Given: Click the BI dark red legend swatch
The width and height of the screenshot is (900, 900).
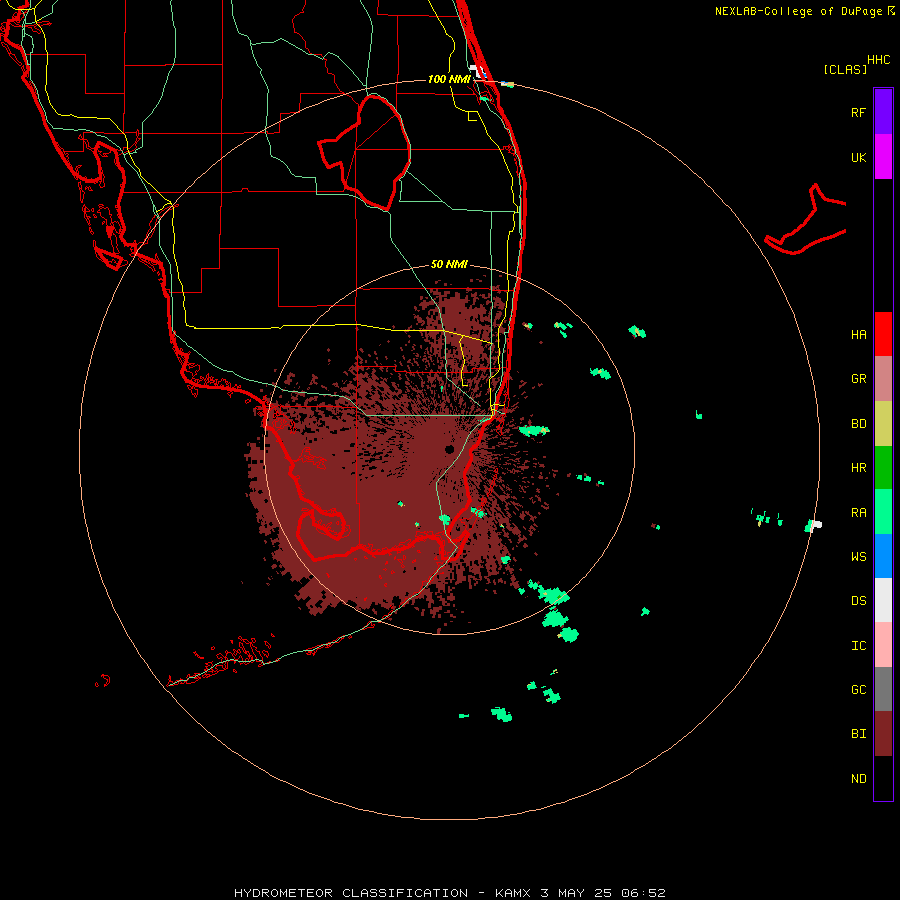Looking at the screenshot, I should tap(883, 734).
